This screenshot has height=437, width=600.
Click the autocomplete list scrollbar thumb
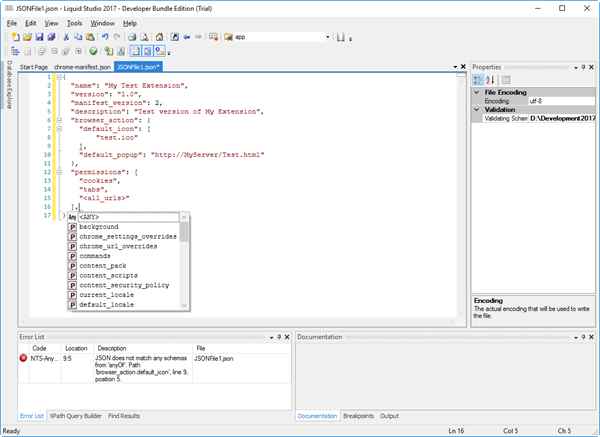tap(184, 232)
